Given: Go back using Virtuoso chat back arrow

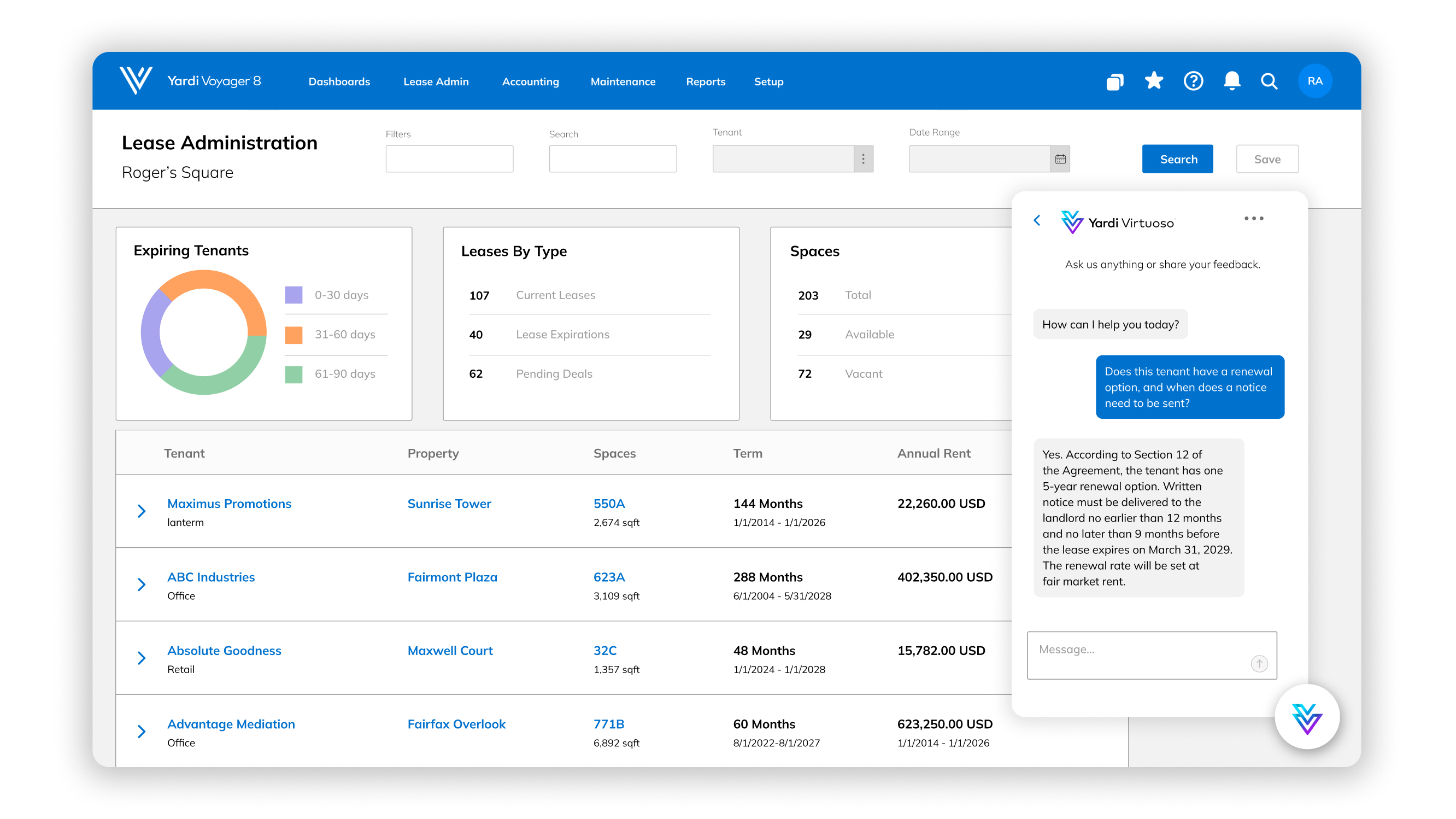Looking at the screenshot, I should (1037, 221).
